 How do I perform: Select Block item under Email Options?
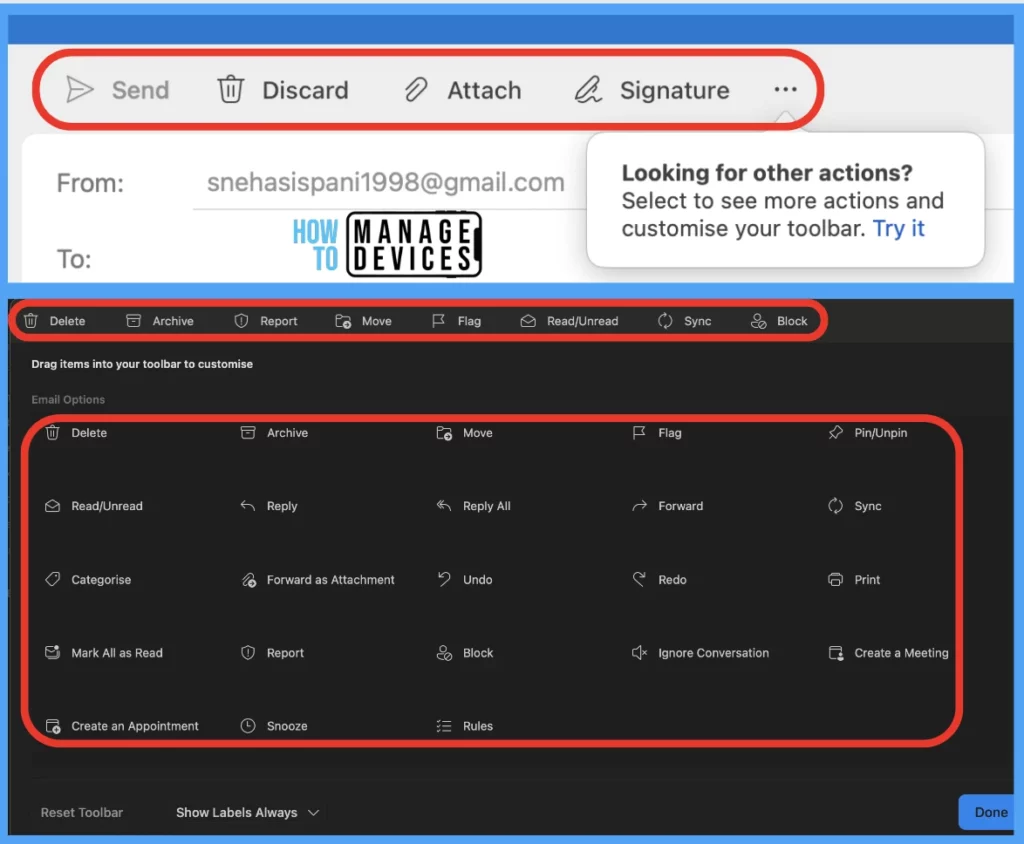click(x=465, y=653)
